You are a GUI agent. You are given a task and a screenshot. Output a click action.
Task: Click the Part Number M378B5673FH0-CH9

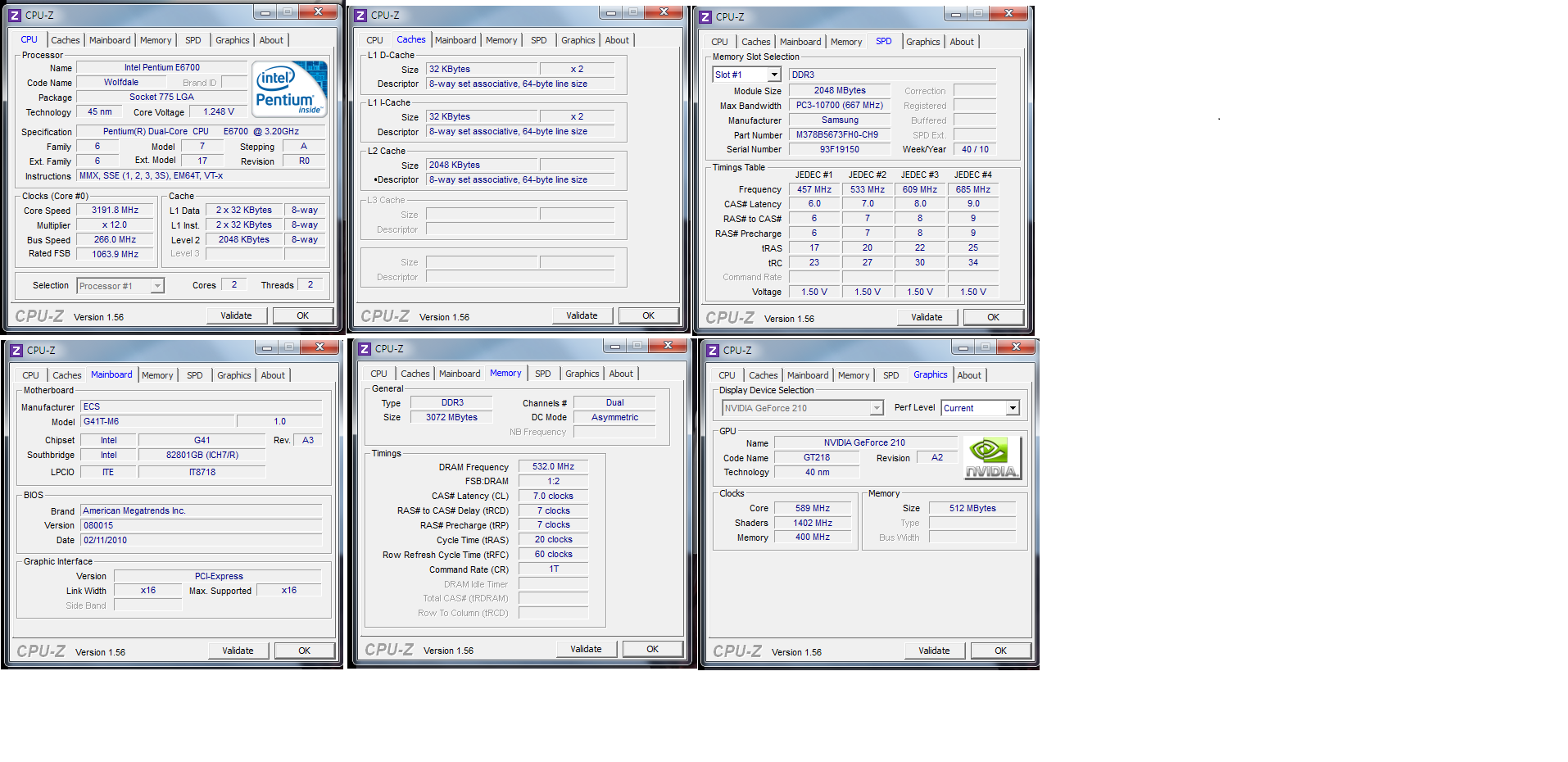(841, 135)
